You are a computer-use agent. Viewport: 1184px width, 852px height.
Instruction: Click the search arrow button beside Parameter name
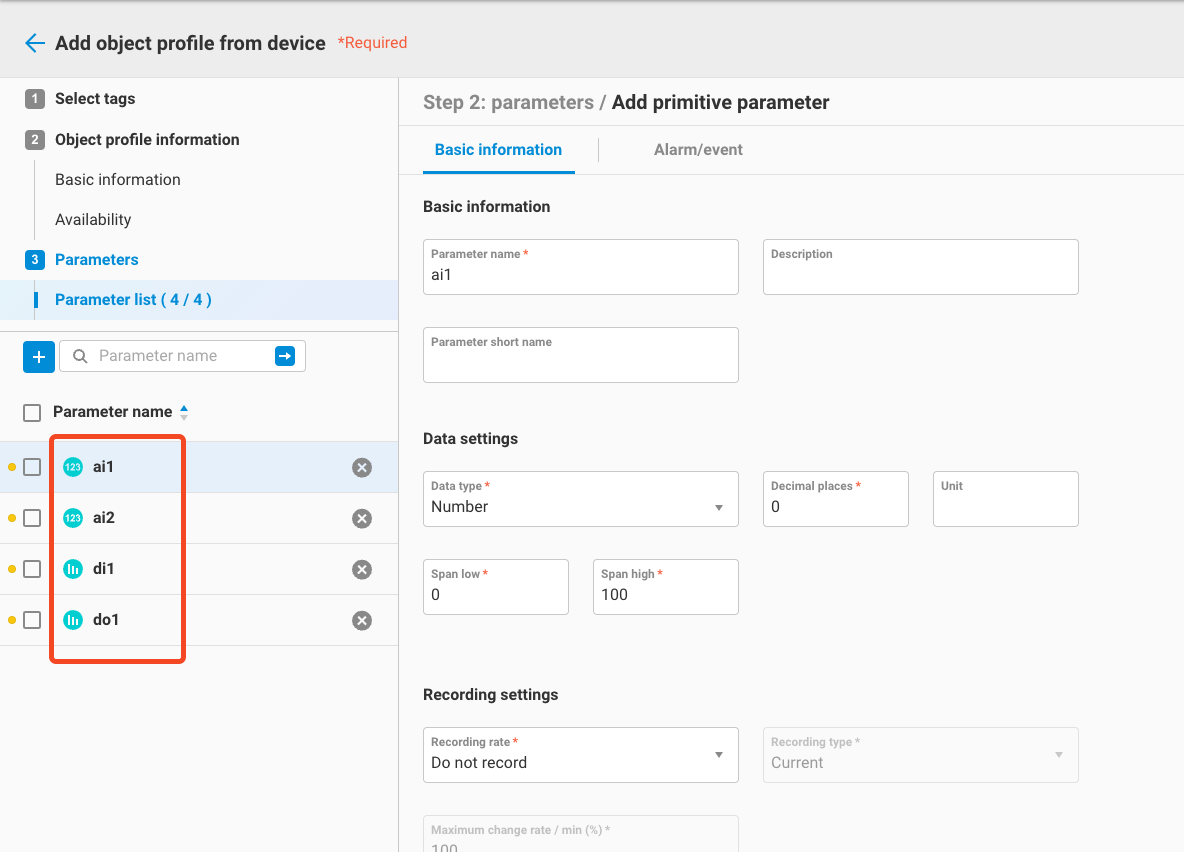point(285,356)
